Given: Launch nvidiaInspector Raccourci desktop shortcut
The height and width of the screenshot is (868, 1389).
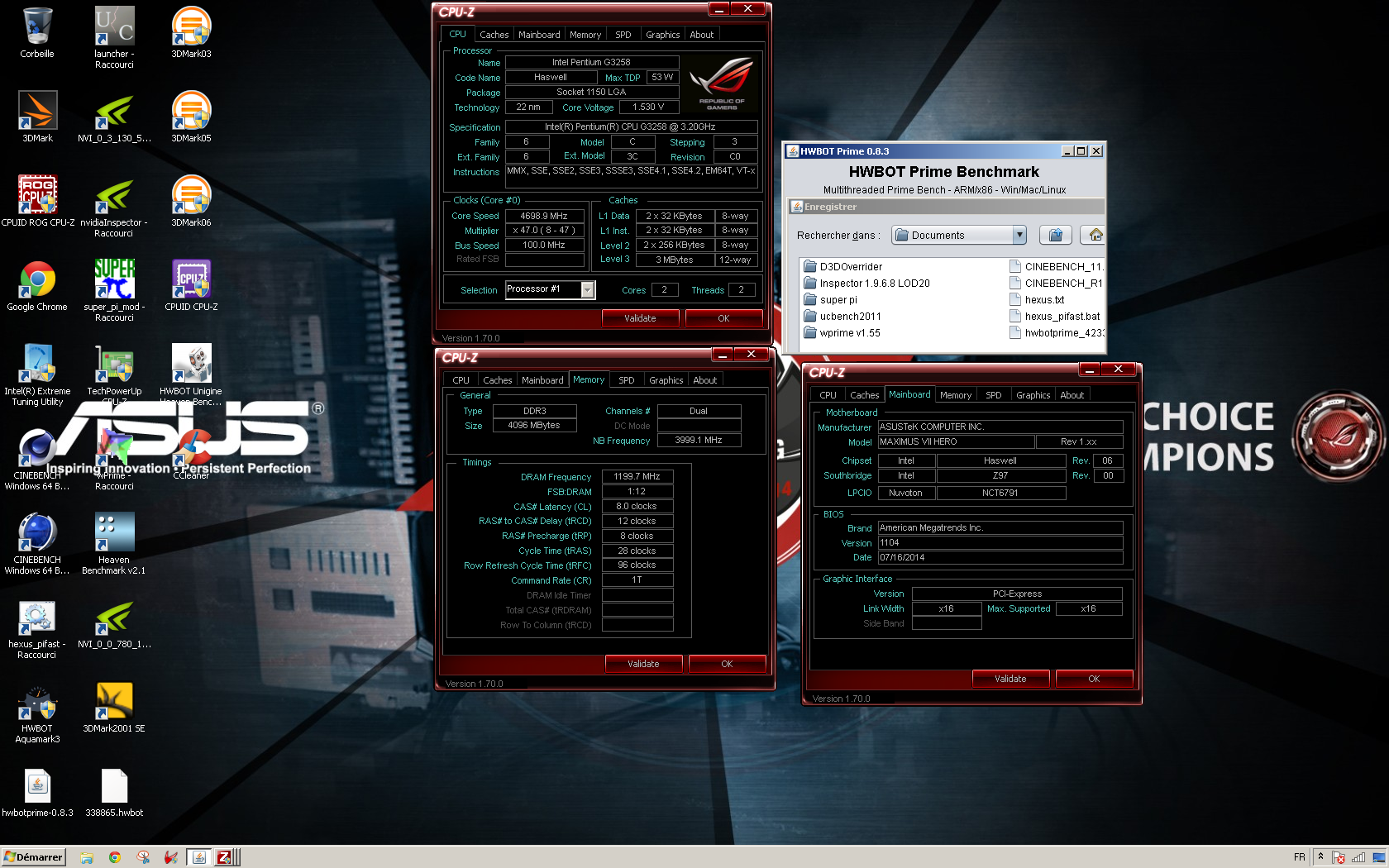Looking at the screenshot, I should [x=114, y=207].
